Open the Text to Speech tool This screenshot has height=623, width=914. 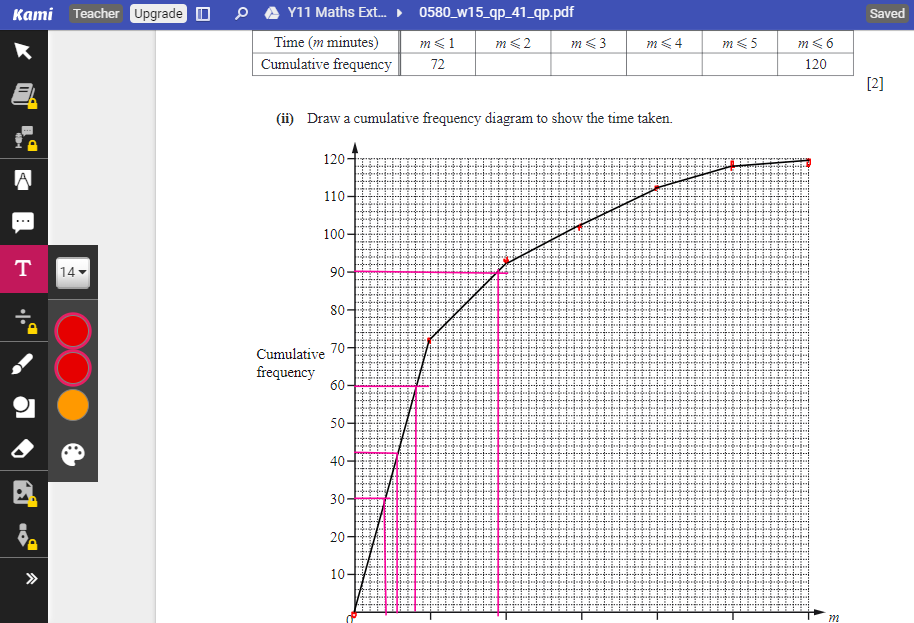pos(23,138)
